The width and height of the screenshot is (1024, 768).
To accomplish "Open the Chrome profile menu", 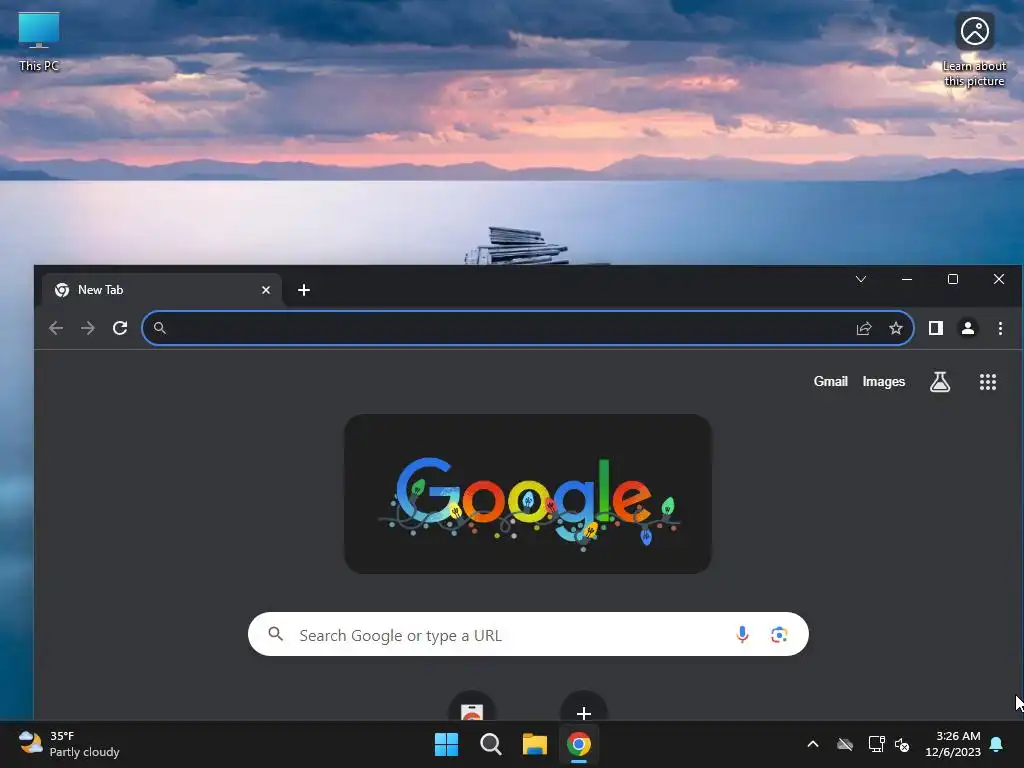I will [968, 328].
